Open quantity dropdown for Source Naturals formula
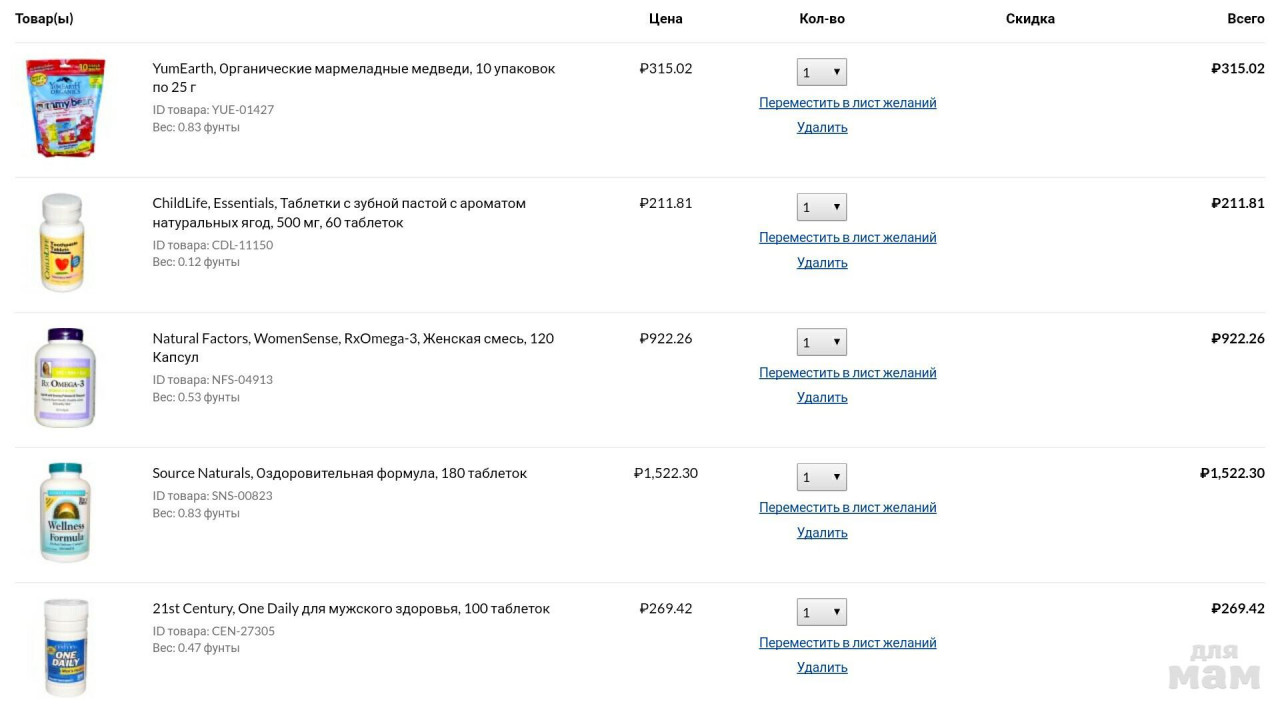The width and height of the screenshot is (1280, 708). 822,477
